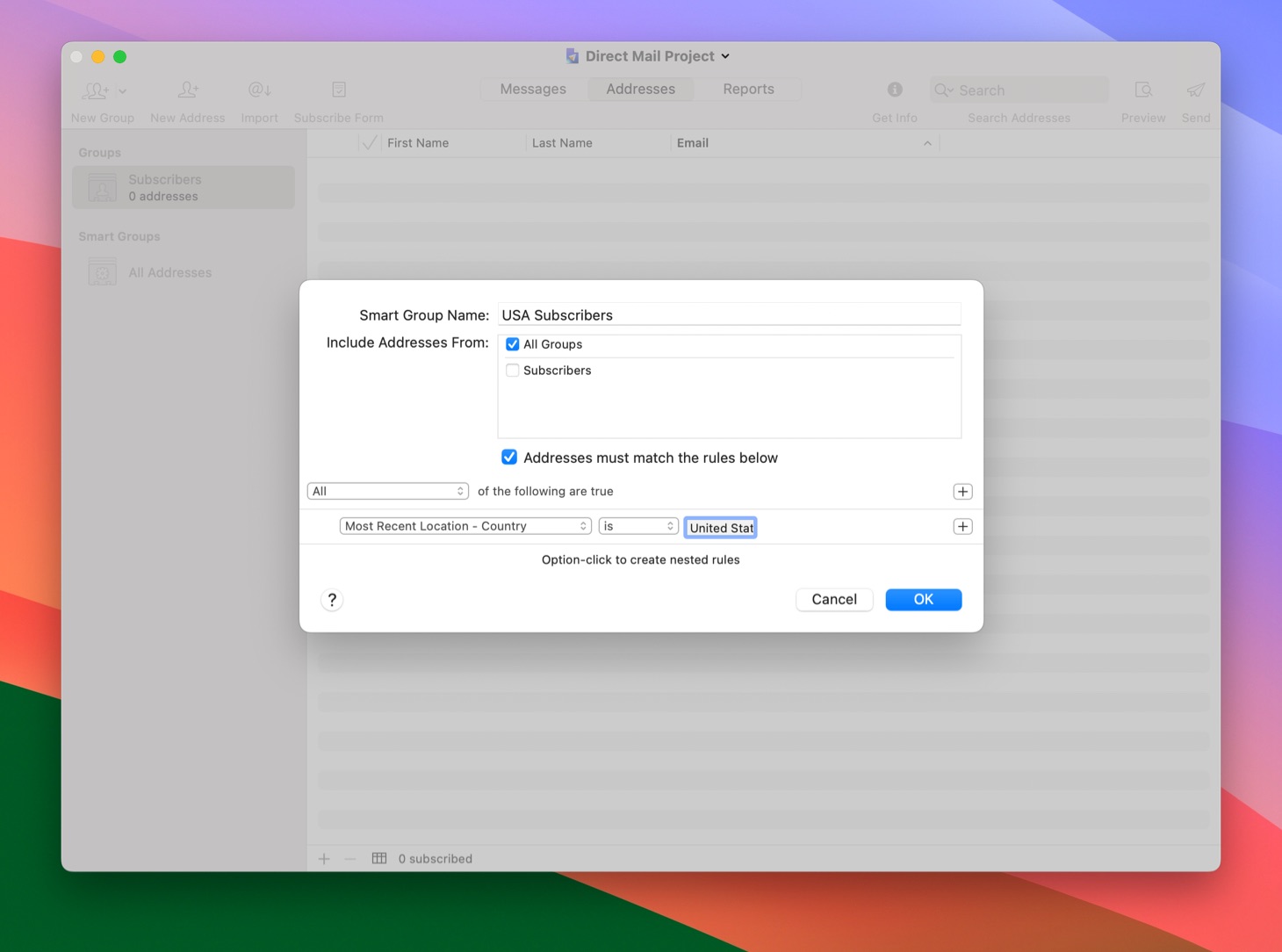Screen dimensions: 1282x952
Task: Confirm with the OK button
Action: [924, 599]
